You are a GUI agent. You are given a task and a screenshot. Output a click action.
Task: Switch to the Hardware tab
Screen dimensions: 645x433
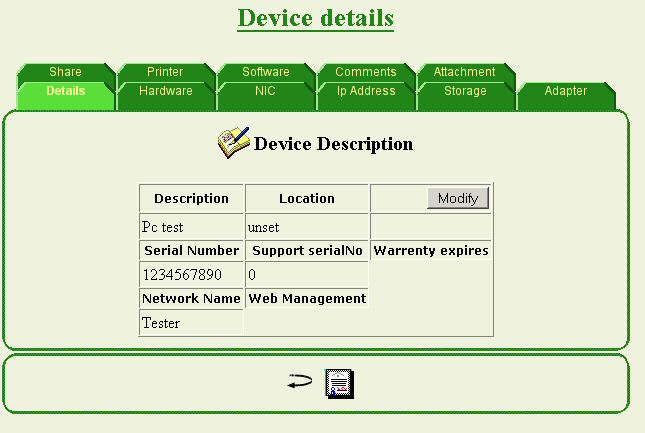pyautogui.click(x=165, y=91)
